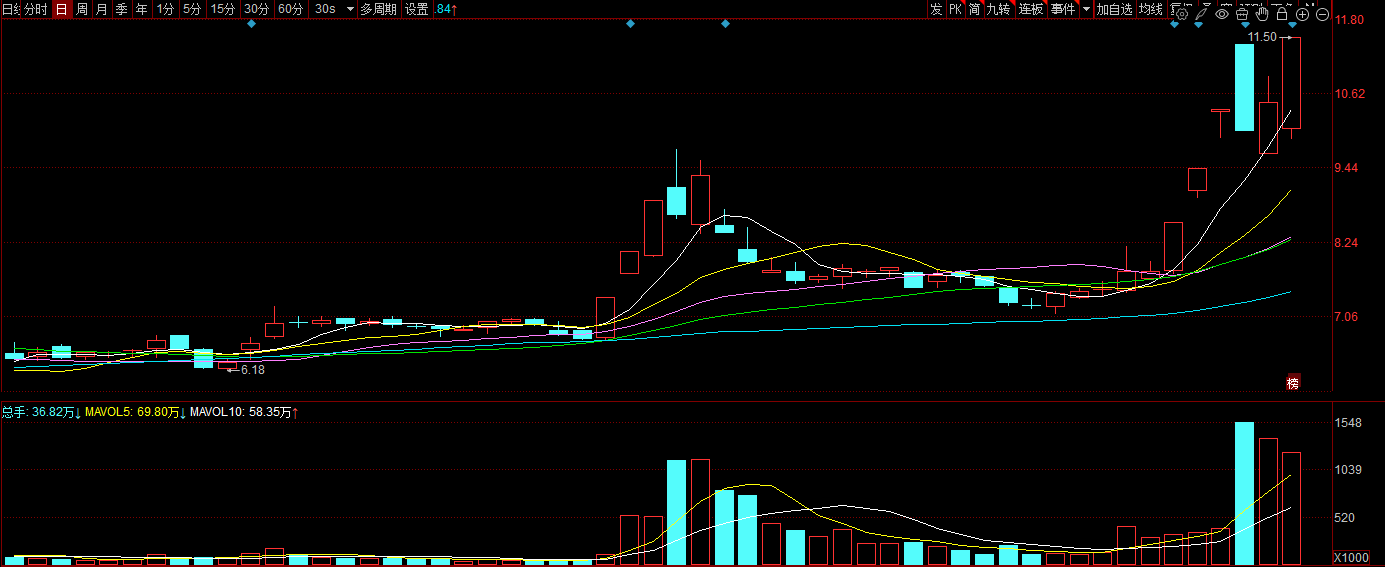Click the red 榜 badge
The height and width of the screenshot is (567, 1385).
tap(1292, 382)
